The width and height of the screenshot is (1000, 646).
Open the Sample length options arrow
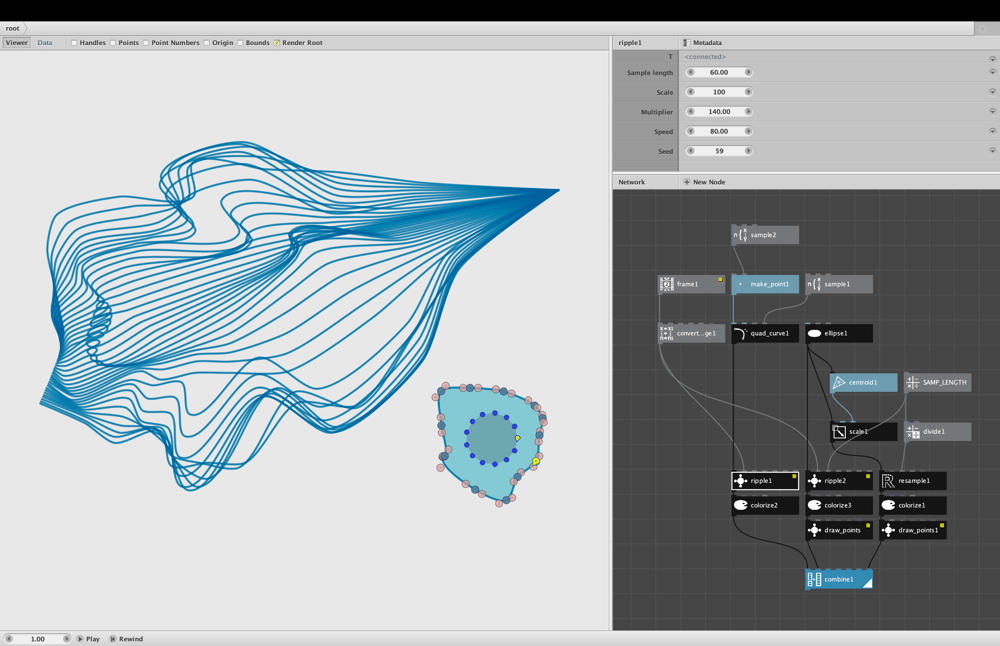click(x=992, y=72)
